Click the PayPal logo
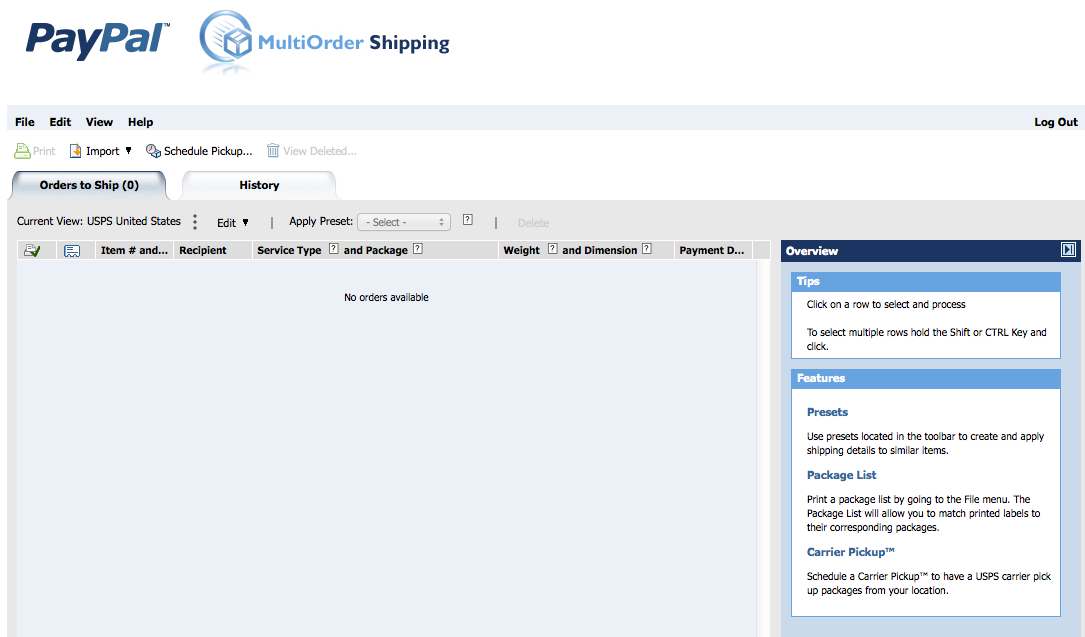Image resolution: width=1085 pixels, height=637 pixels. pyautogui.click(x=98, y=40)
